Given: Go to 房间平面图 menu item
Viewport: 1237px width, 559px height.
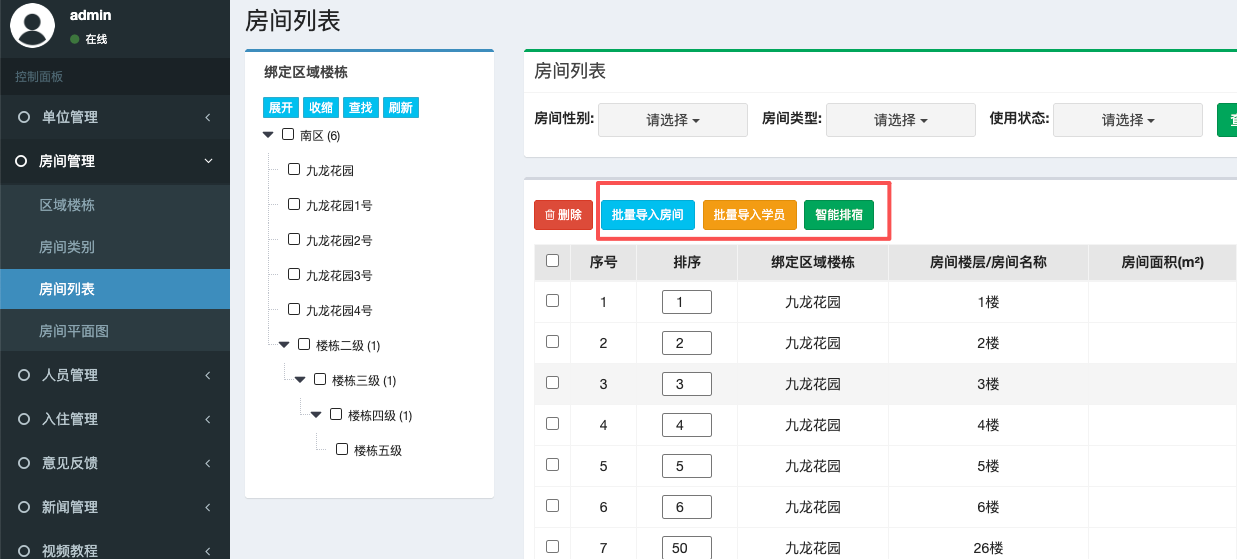Looking at the screenshot, I should click(74, 331).
